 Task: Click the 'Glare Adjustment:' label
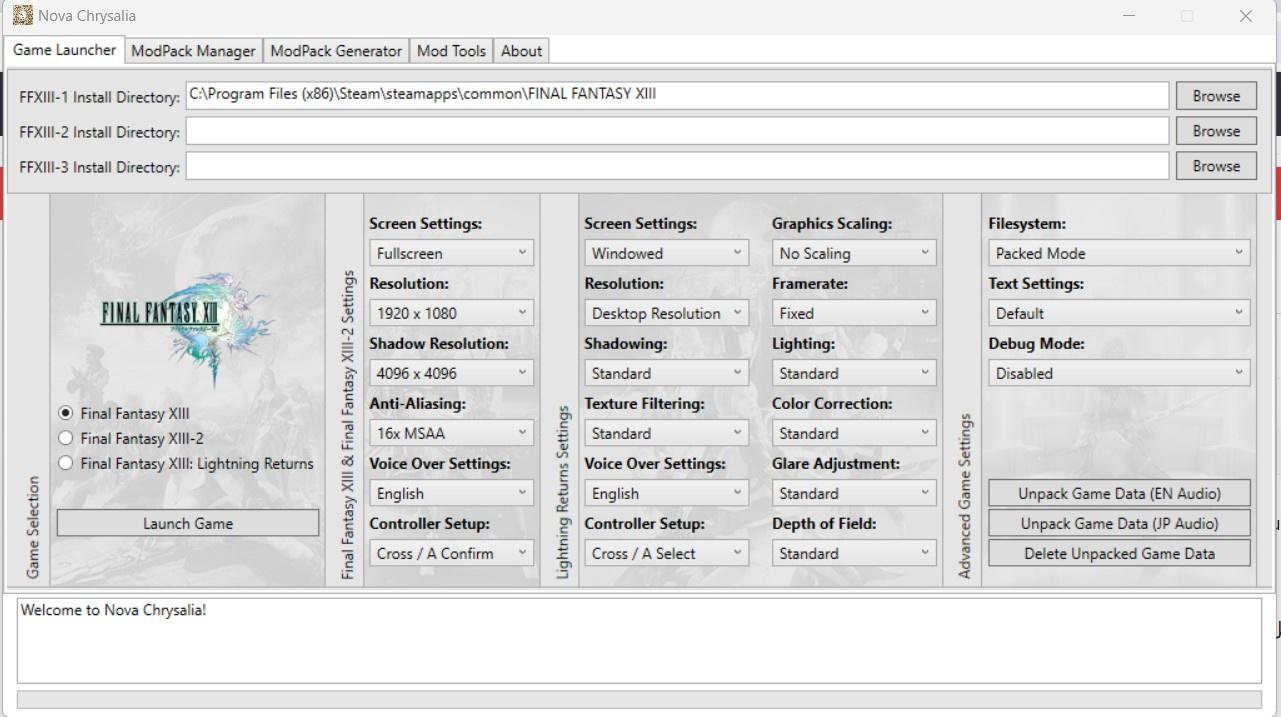[836, 463]
